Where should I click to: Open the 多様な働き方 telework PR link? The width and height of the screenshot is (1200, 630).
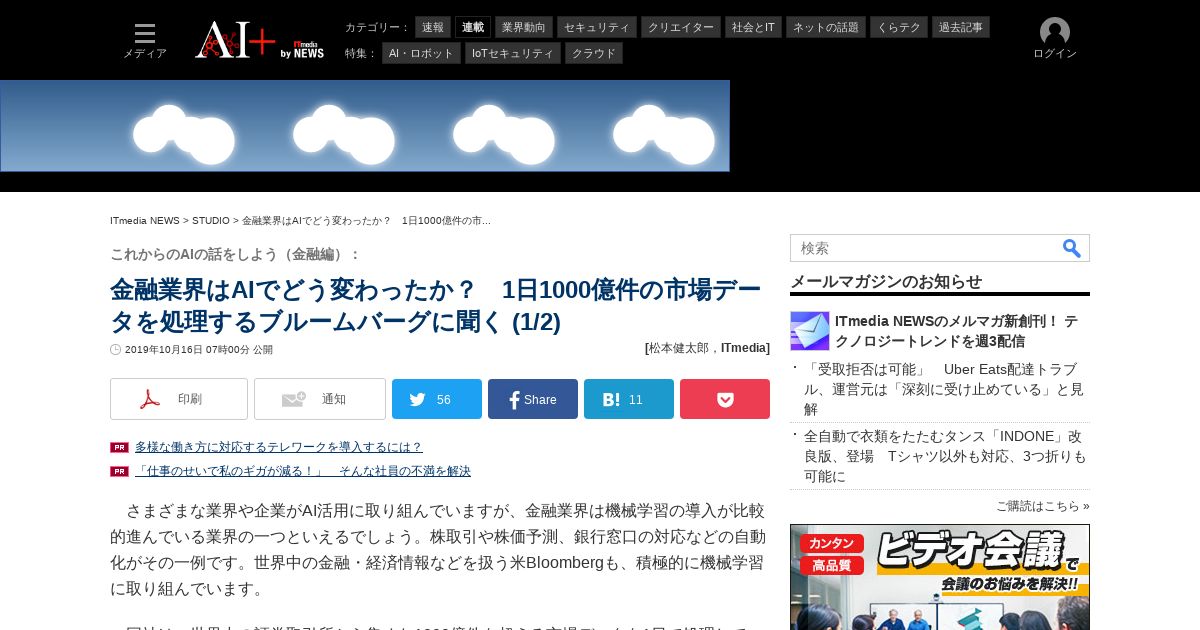(279, 447)
